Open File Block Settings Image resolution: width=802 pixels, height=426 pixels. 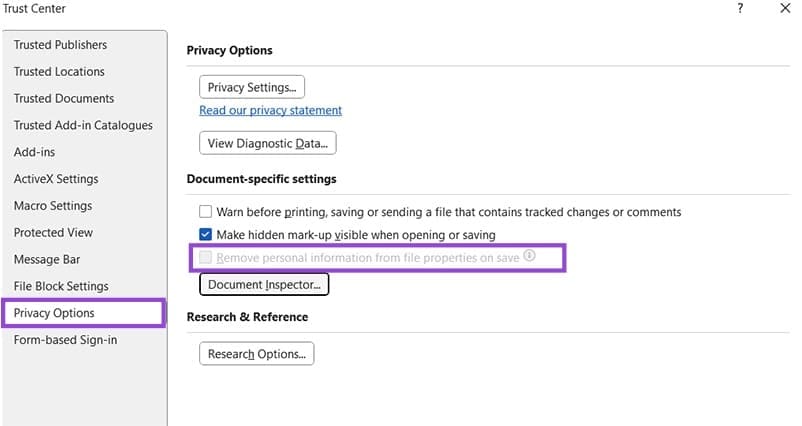pyautogui.click(x=61, y=287)
